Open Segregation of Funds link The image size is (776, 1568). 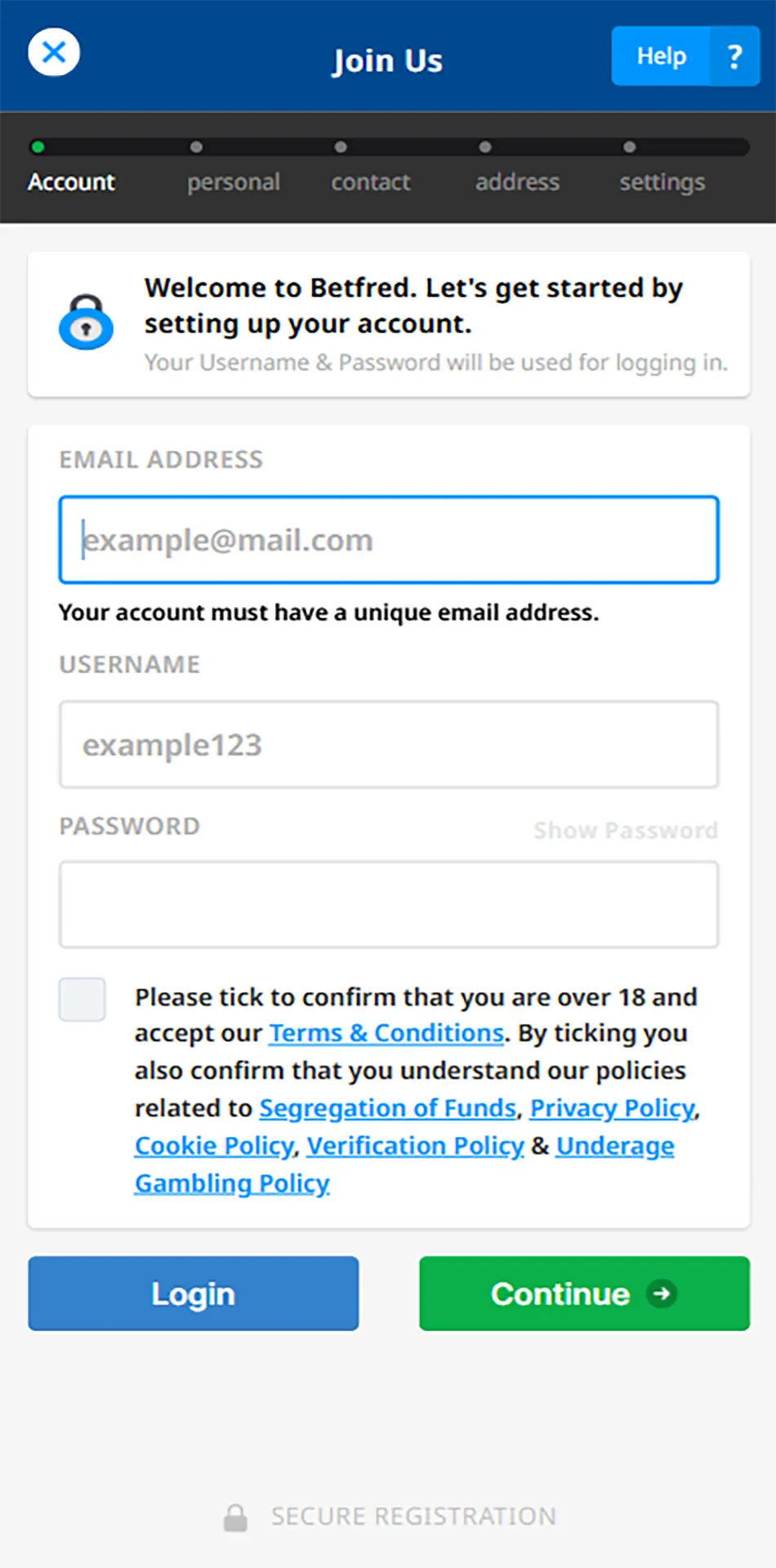pos(388,1108)
